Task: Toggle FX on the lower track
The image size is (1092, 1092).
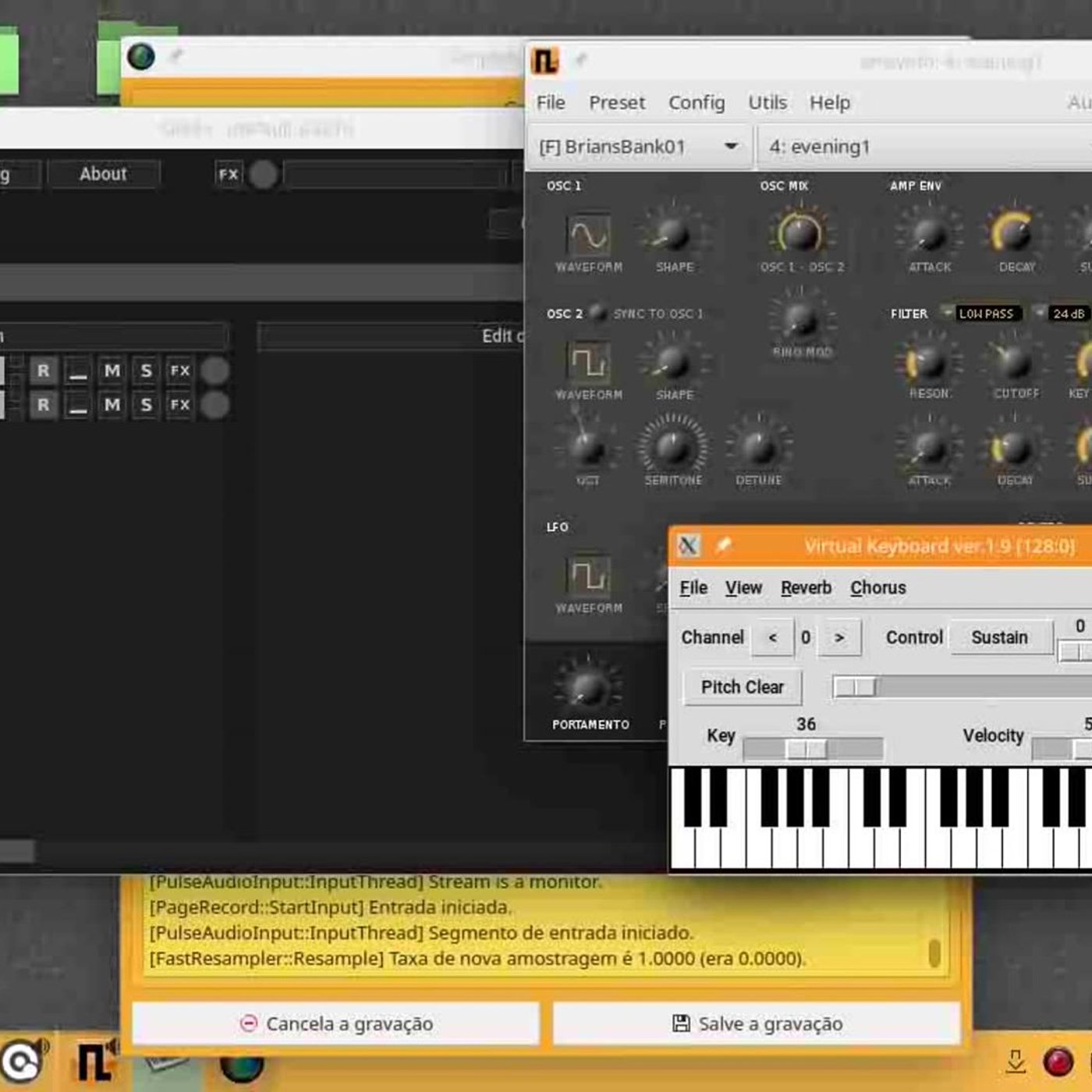Action: 180,405
